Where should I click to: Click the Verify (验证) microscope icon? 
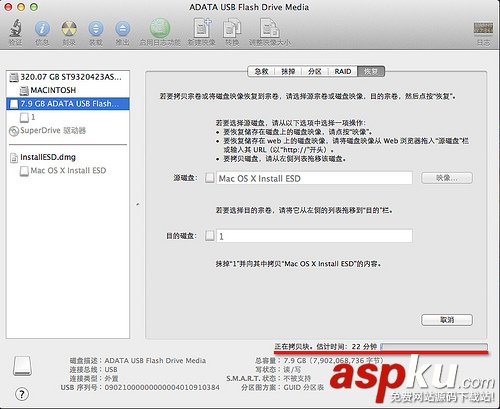15,28
